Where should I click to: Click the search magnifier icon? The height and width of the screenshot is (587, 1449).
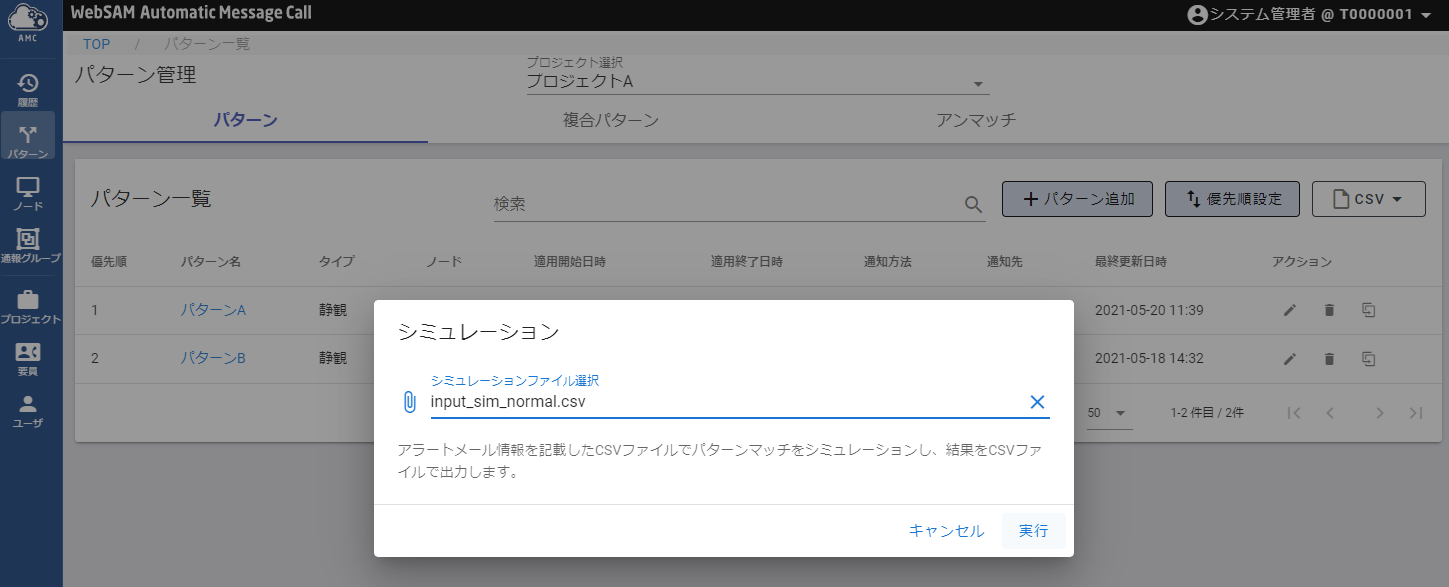click(x=973, y=204)
